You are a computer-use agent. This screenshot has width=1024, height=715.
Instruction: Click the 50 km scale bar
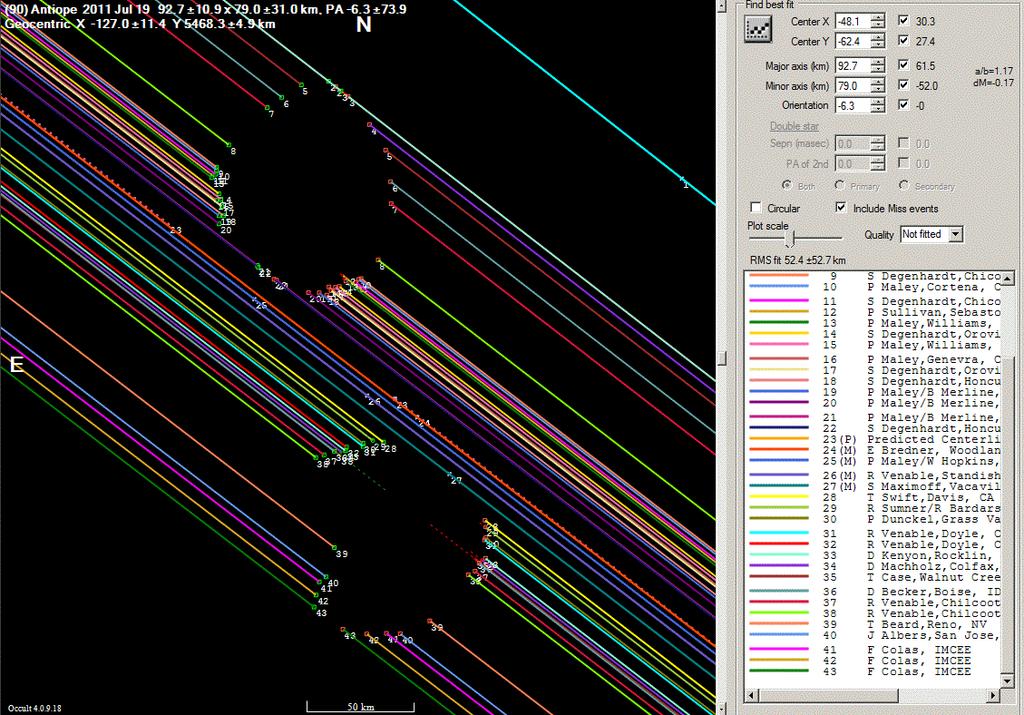point(360,707)
